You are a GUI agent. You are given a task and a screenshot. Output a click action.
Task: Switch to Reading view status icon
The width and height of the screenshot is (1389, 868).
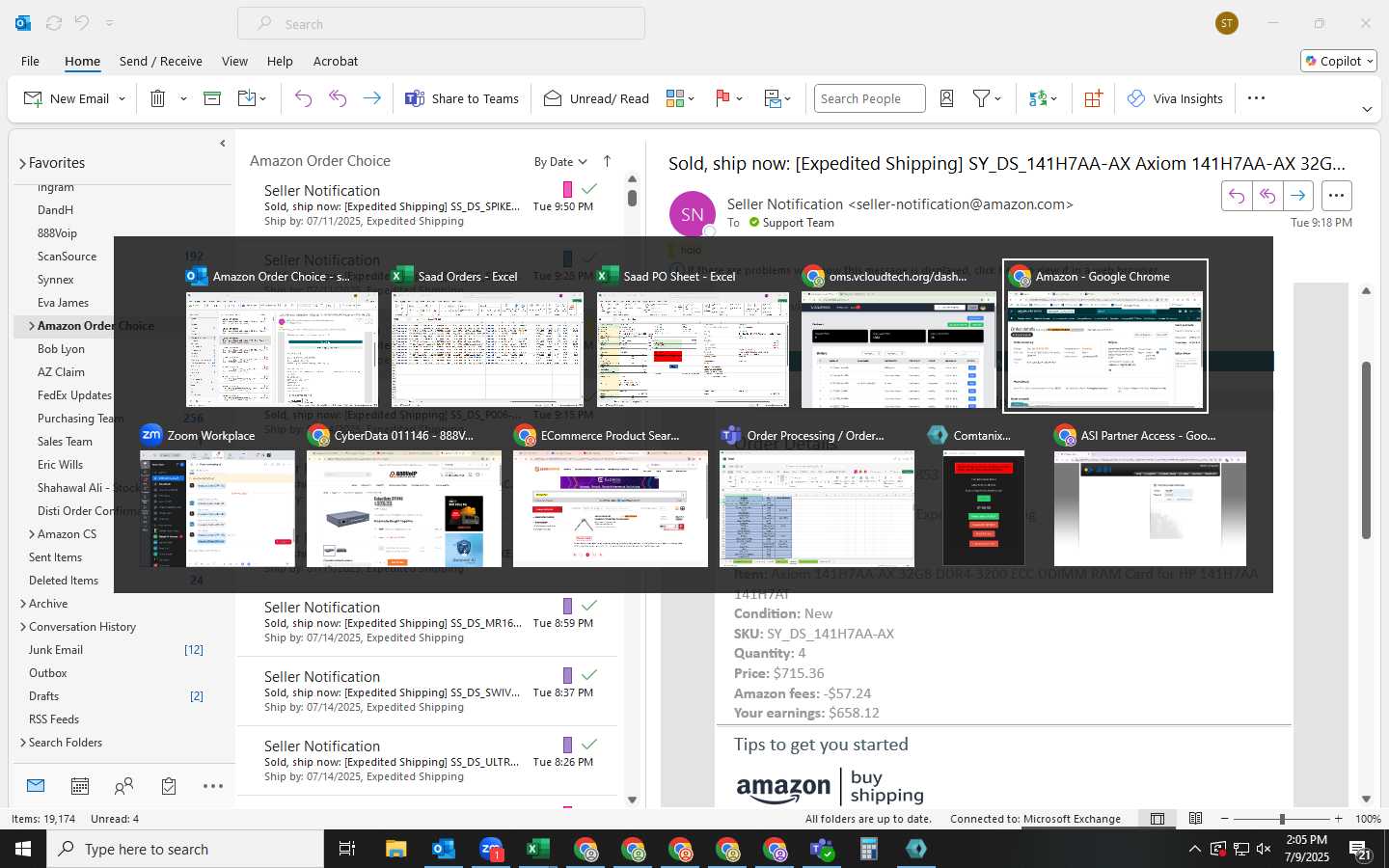1196,819
